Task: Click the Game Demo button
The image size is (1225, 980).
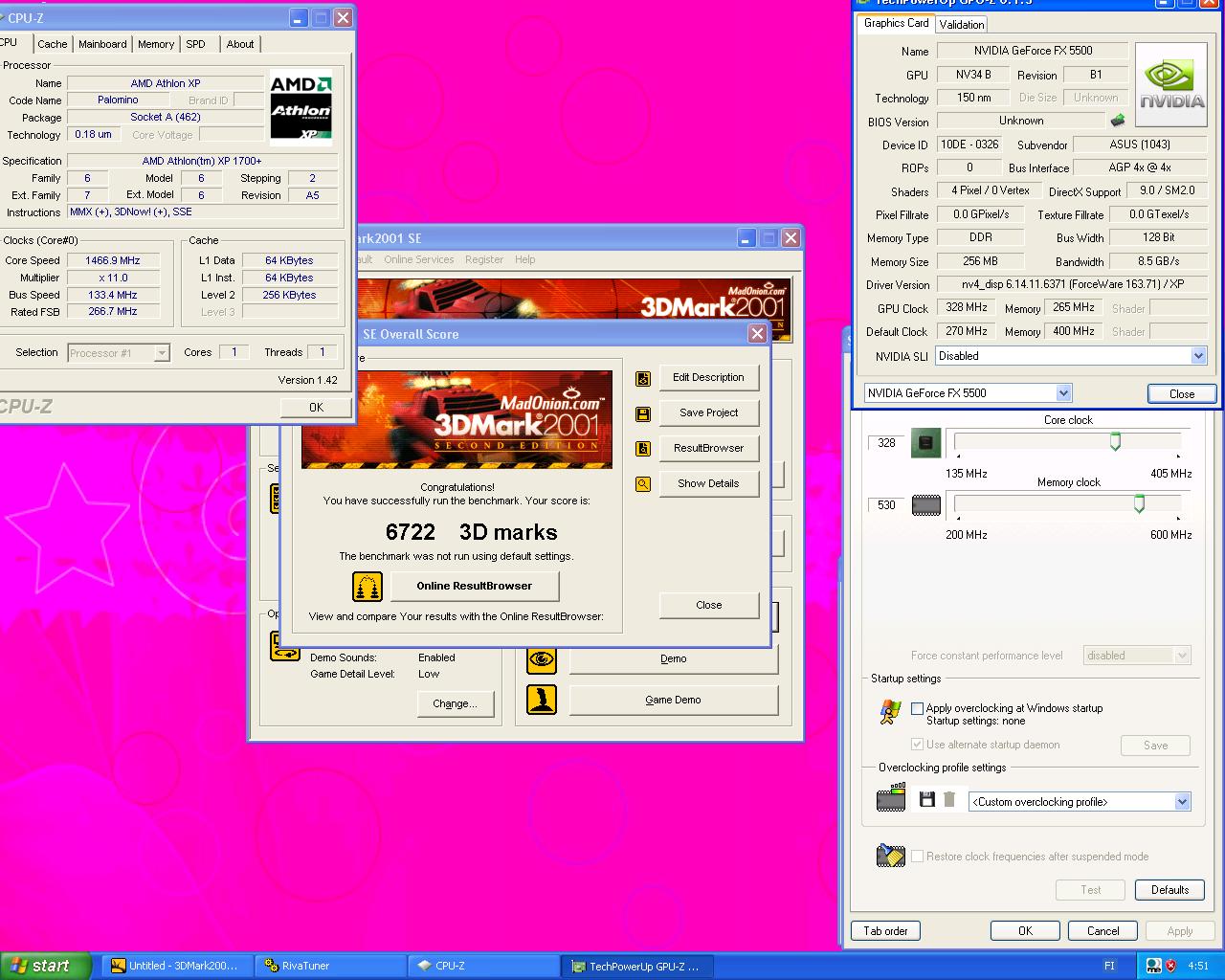Action: point(673,701)
